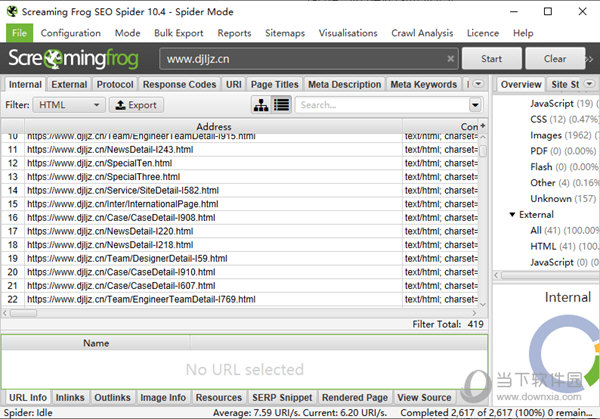This screenshot has height=419, width=600.
Task: Open the Rendered Page bottom tab
Action: pos(355,398)
